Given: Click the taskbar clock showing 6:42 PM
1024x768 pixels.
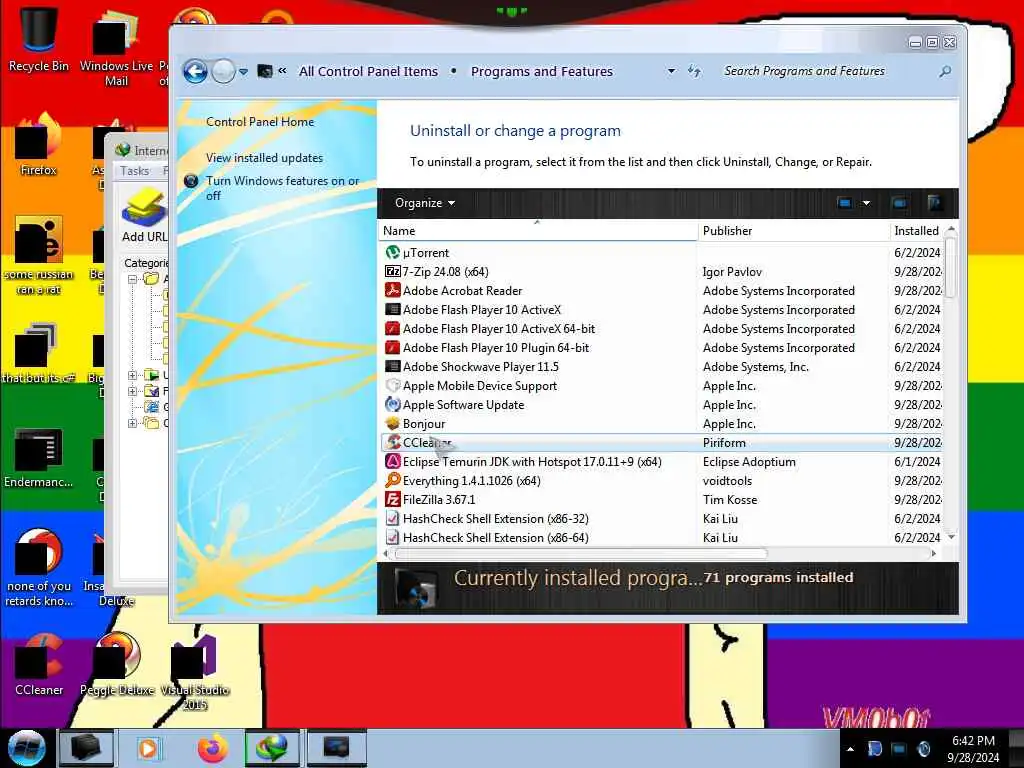Looking at the screenshot, I should (973, 748).
